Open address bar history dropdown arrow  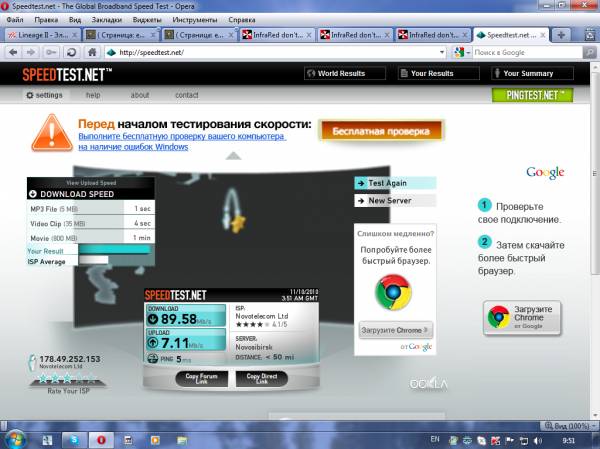(x=442, y=52)
